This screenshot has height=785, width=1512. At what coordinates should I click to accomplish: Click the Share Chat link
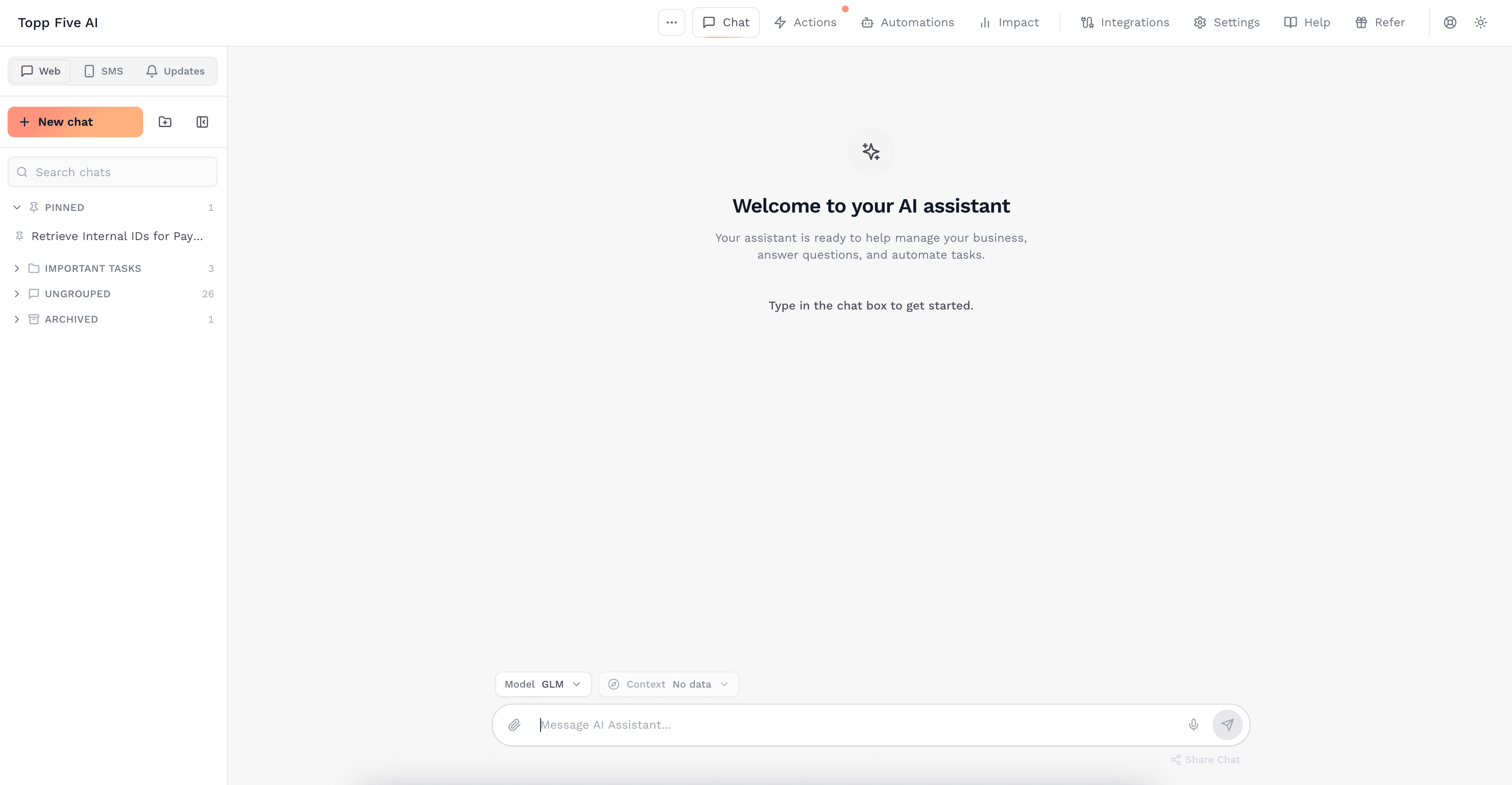(1205, 759)
